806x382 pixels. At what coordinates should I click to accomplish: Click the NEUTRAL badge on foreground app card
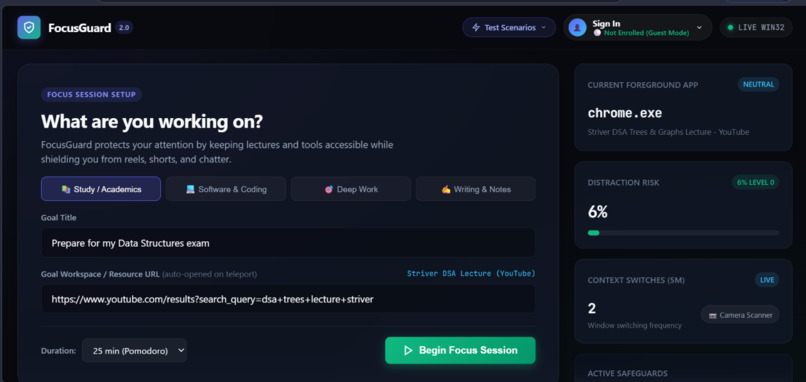tap(758, 84)
